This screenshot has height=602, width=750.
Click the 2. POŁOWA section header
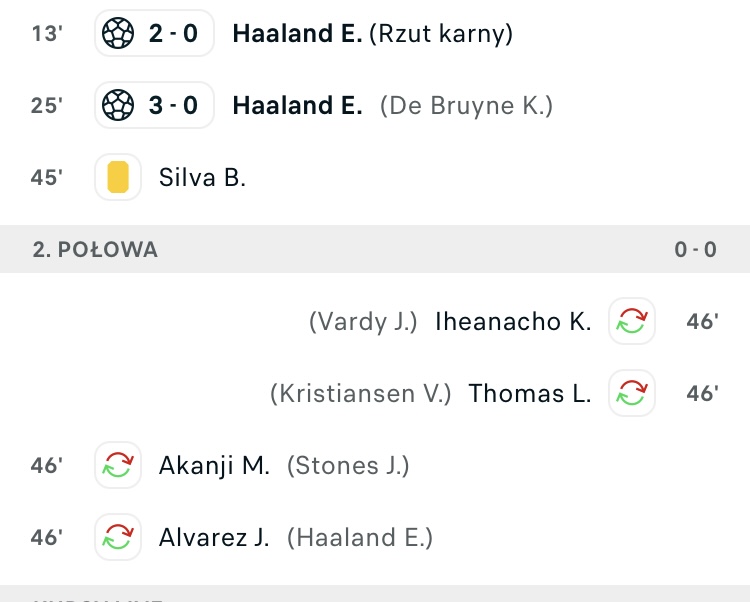click(x=375, y=249)
